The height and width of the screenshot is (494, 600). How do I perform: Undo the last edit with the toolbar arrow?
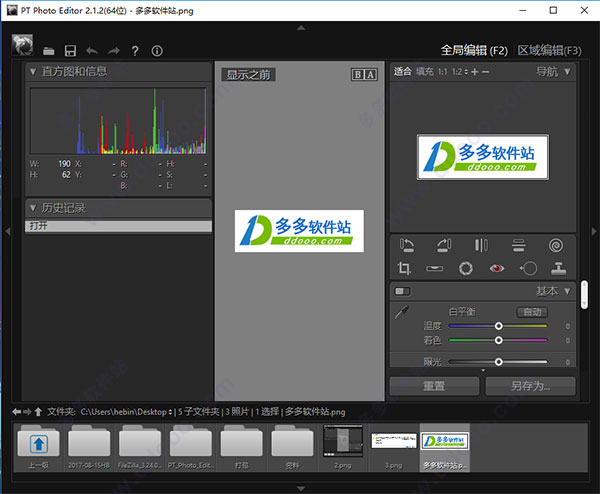[92, 51]
